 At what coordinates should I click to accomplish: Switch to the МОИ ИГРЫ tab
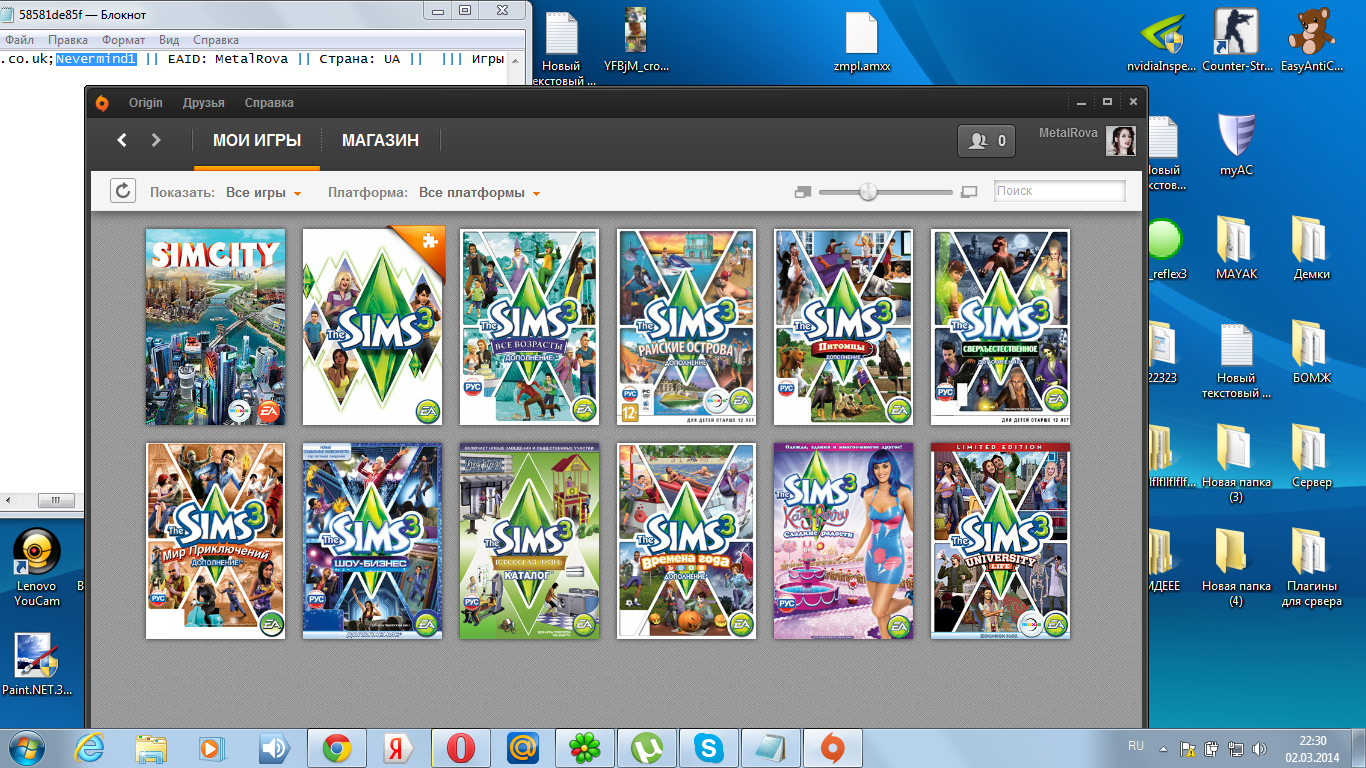(257, 141)
